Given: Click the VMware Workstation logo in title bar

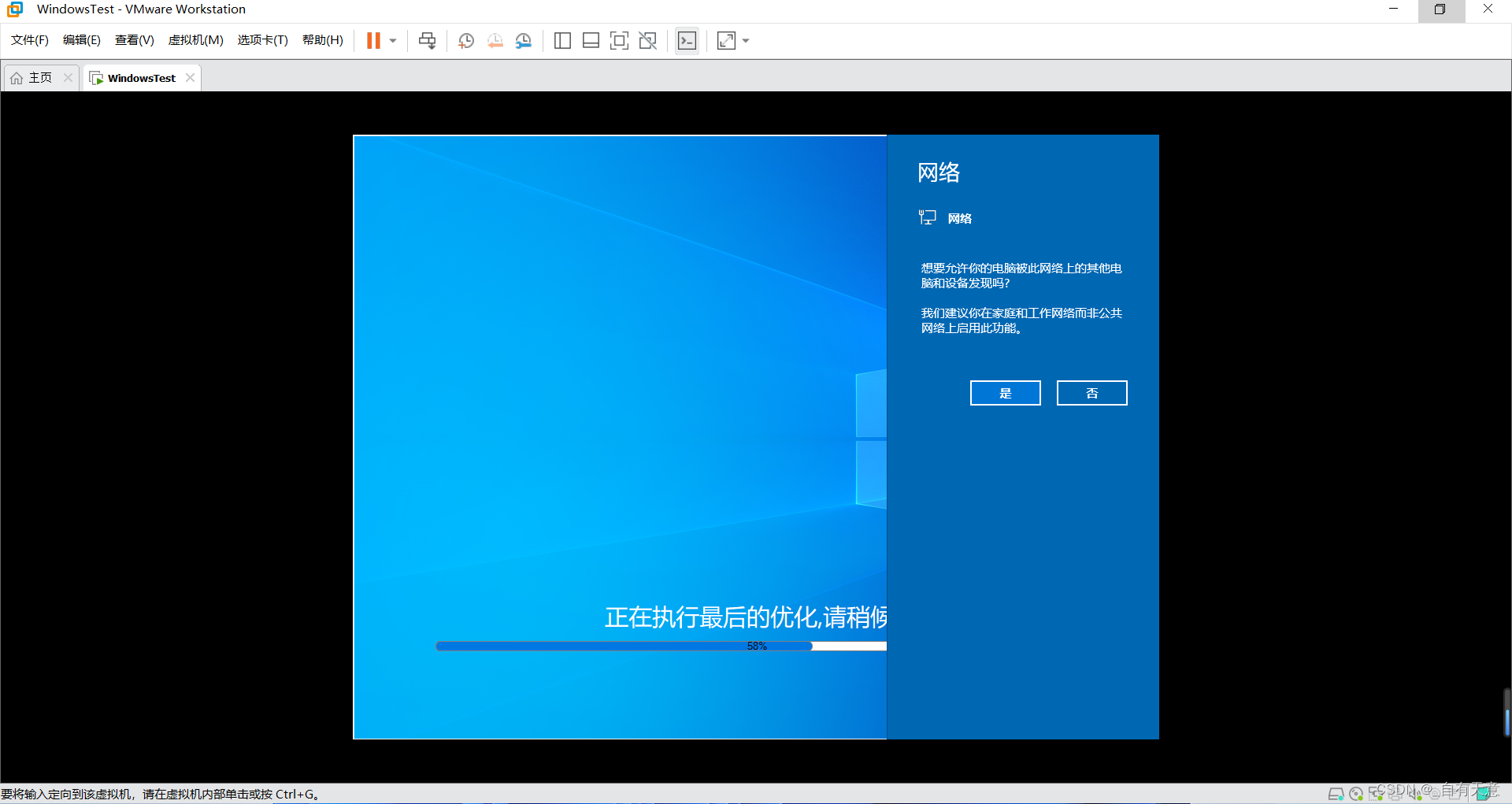Looking at the screenshot, I should 15,9.
